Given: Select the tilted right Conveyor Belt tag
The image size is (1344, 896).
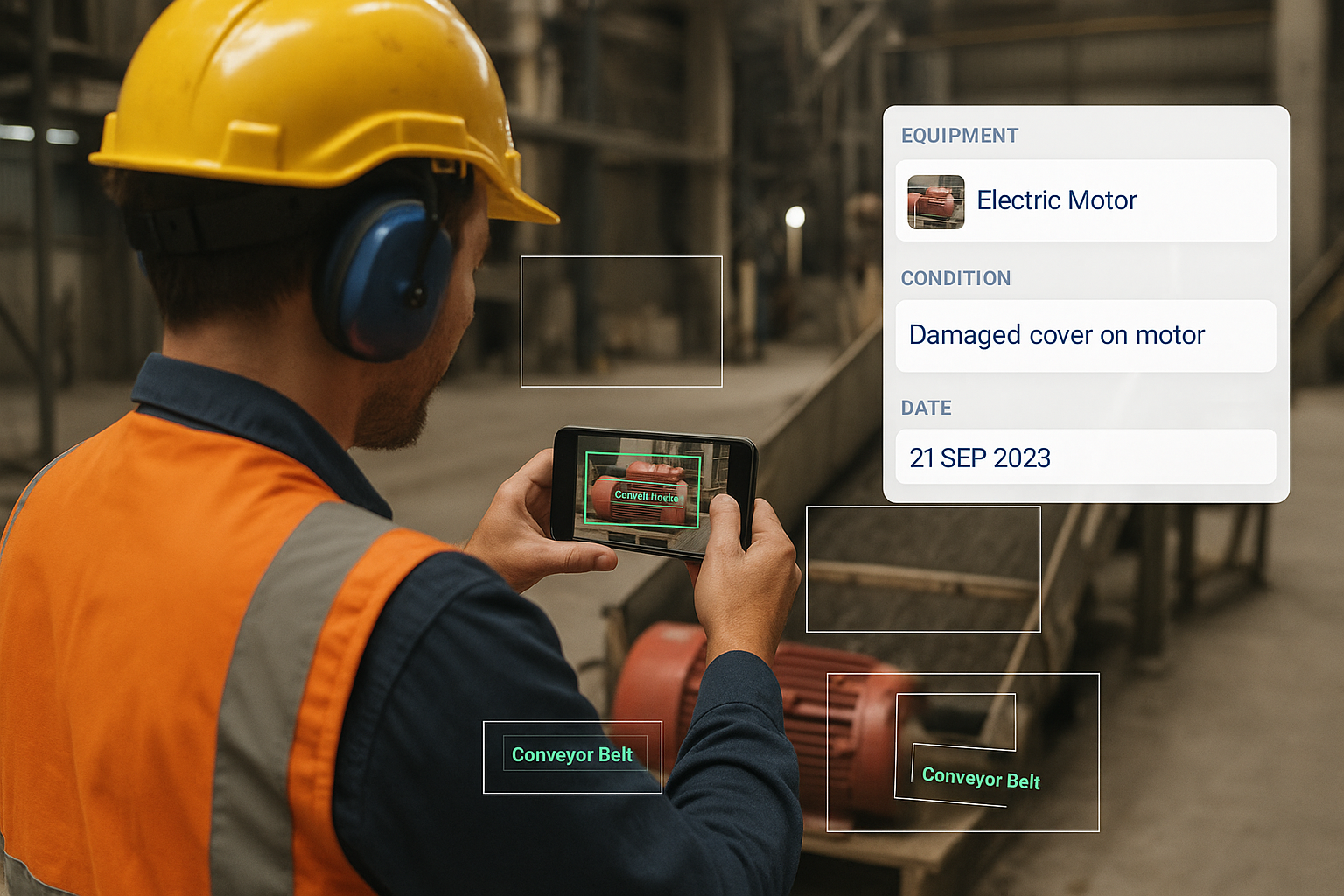Looking at the screenshot, I should click(980, 778).
